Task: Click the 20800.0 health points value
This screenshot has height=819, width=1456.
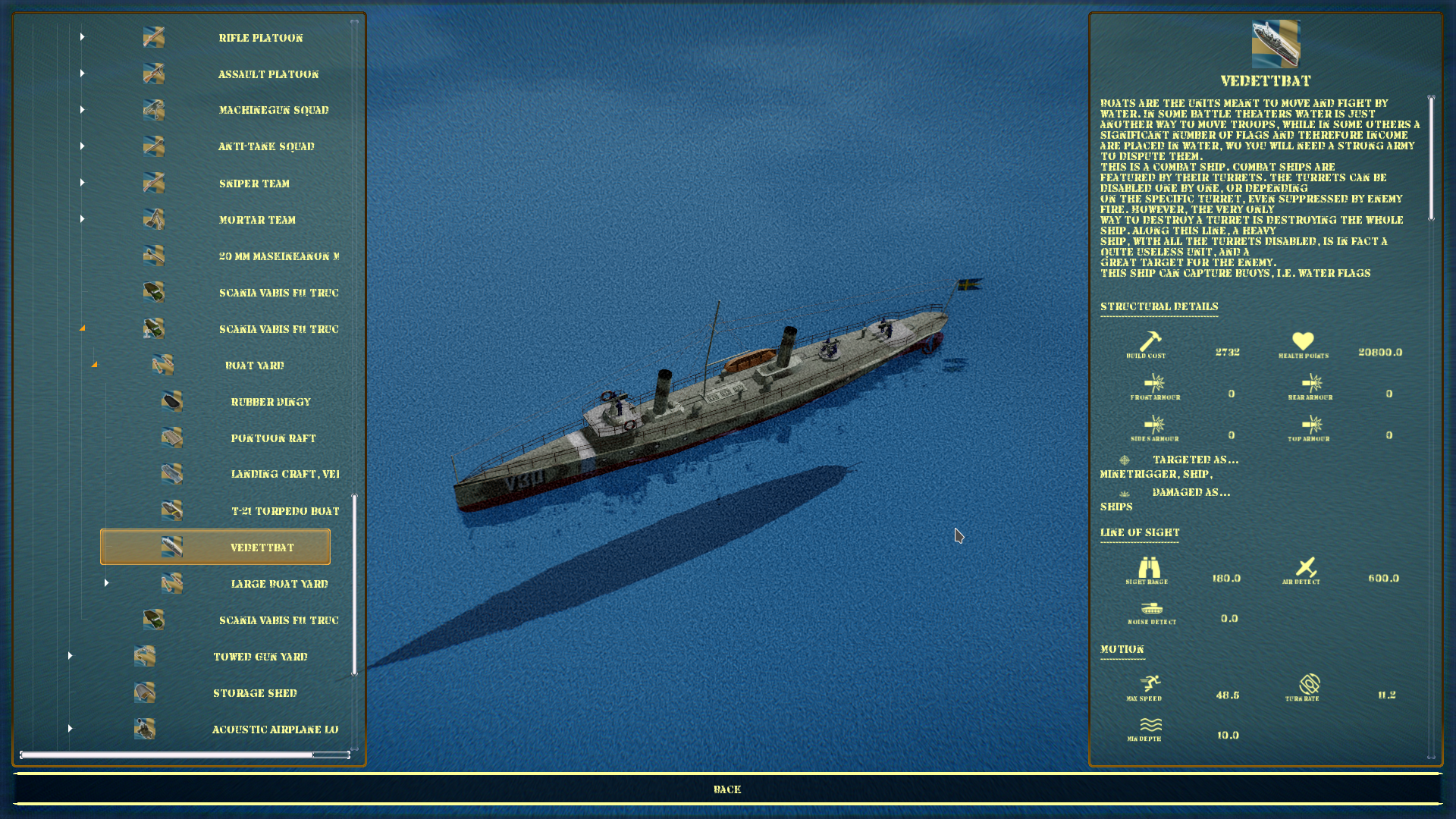Action: (1380, 352)
